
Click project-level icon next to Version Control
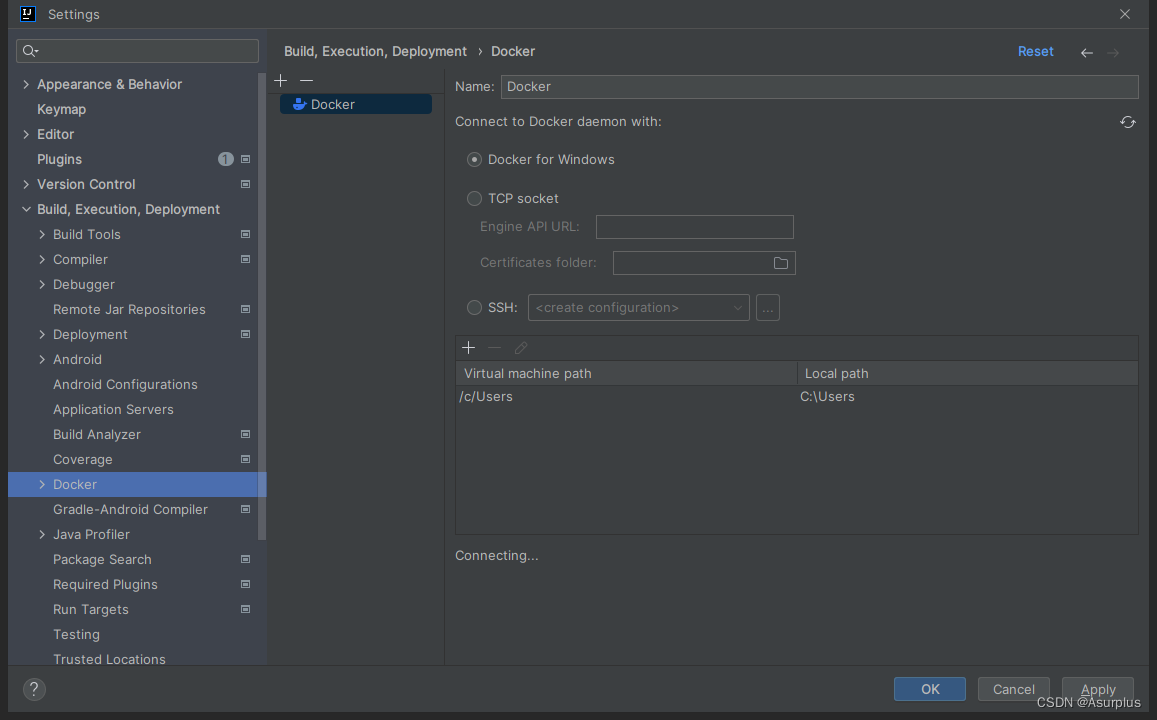click(x=246, y=184)
